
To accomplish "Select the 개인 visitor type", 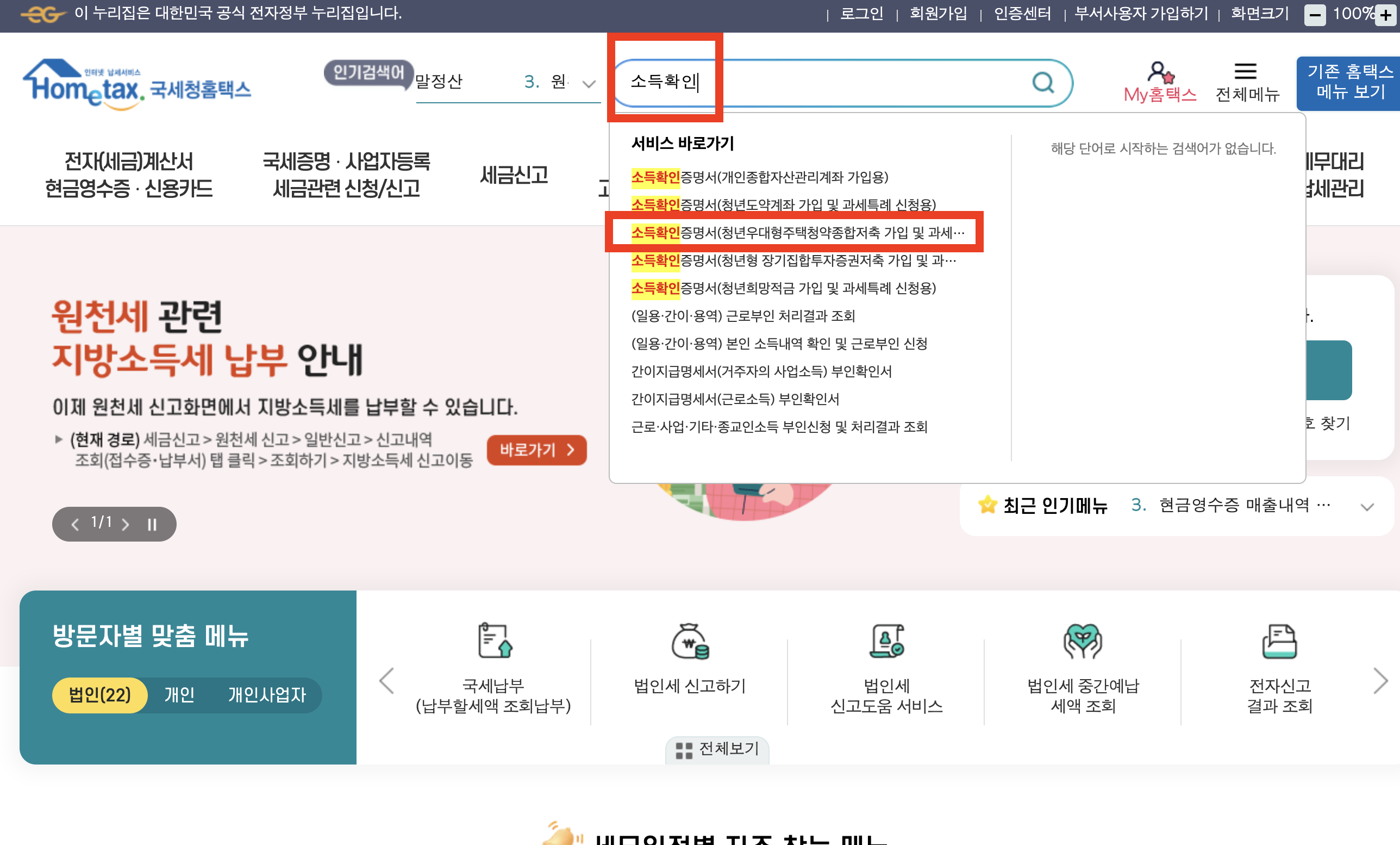I will coord(179,694).
